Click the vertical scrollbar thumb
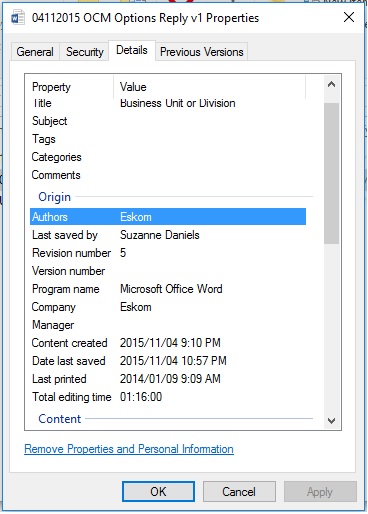The width and height of the screenshot is (368, 514). coord(331,173)
